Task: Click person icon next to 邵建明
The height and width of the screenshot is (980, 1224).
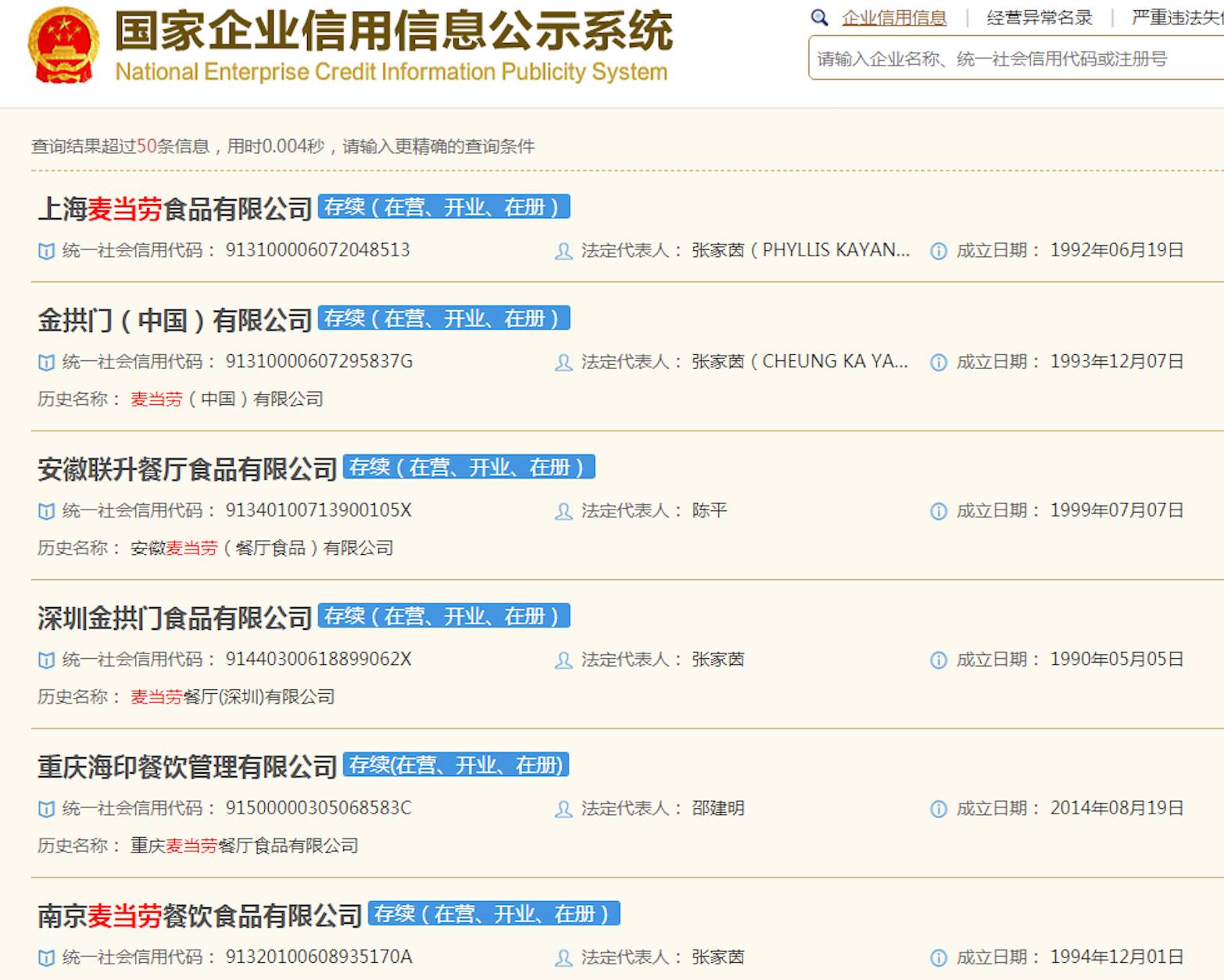Action: coord(563,809)
